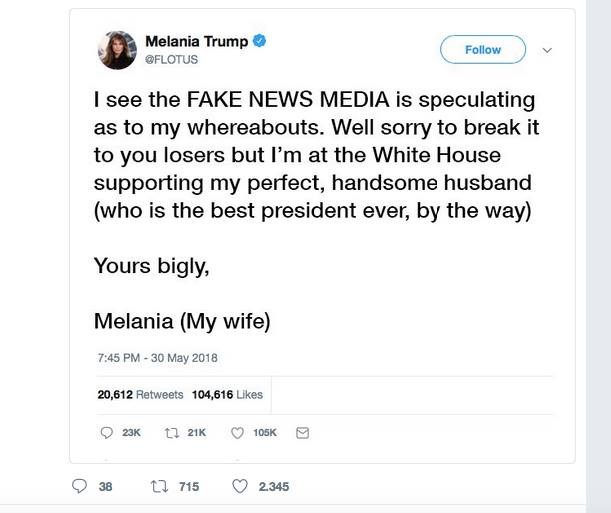Viewport: 611px width, 513px height.
Task: Expand the chevron menu beside Follow
Action: 547,49
